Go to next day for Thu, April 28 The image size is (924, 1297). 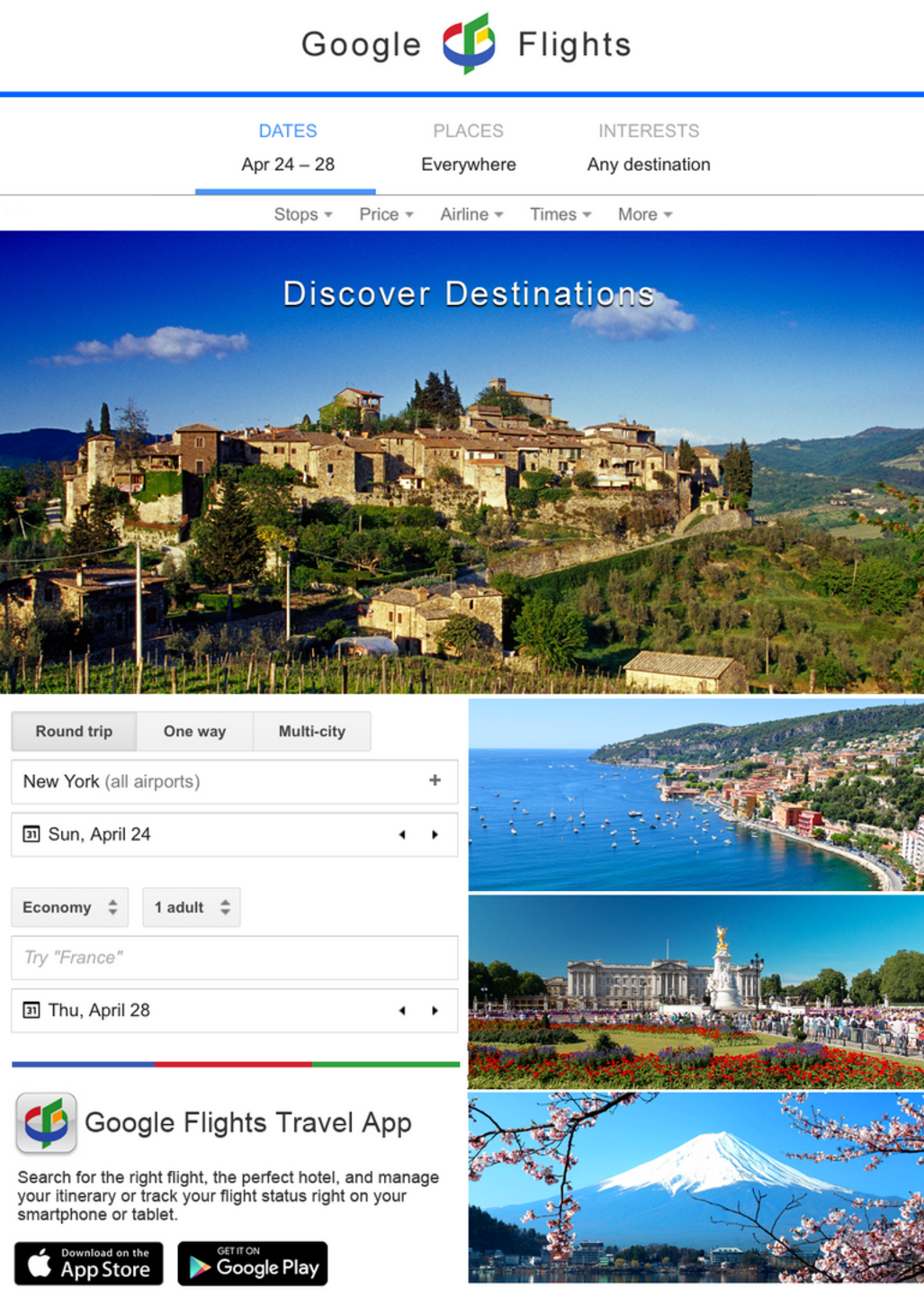click(435, 1010)
